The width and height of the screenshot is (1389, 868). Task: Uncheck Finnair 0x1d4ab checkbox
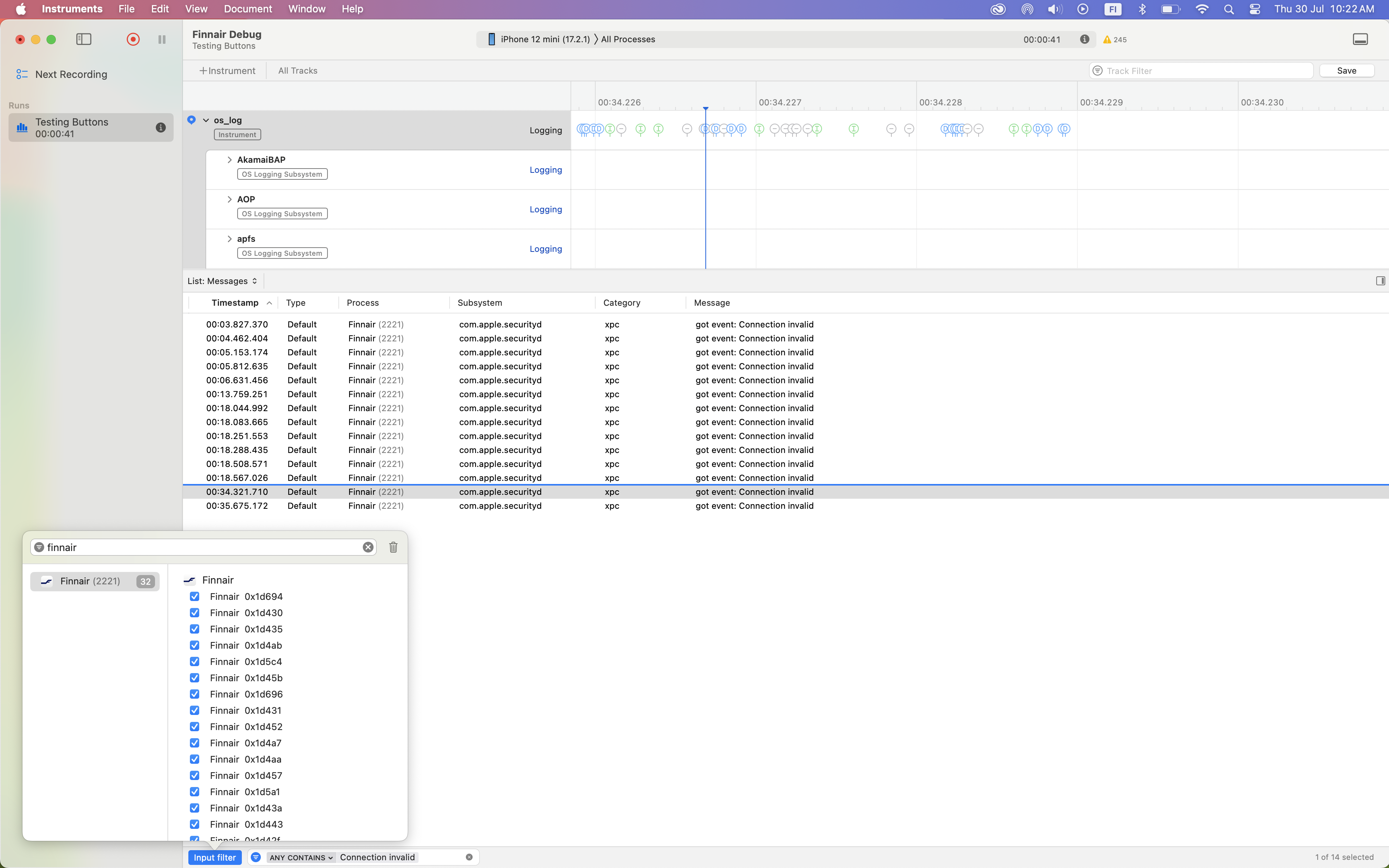point(195,645)
